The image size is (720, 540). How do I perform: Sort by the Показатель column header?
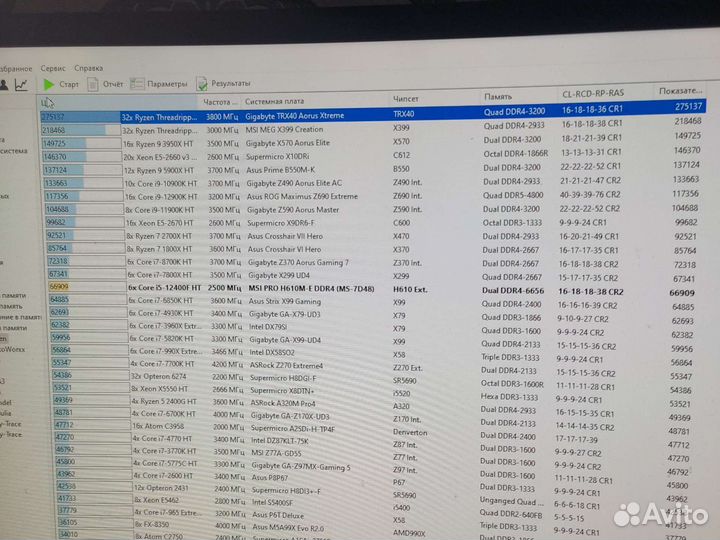point(681,91)
